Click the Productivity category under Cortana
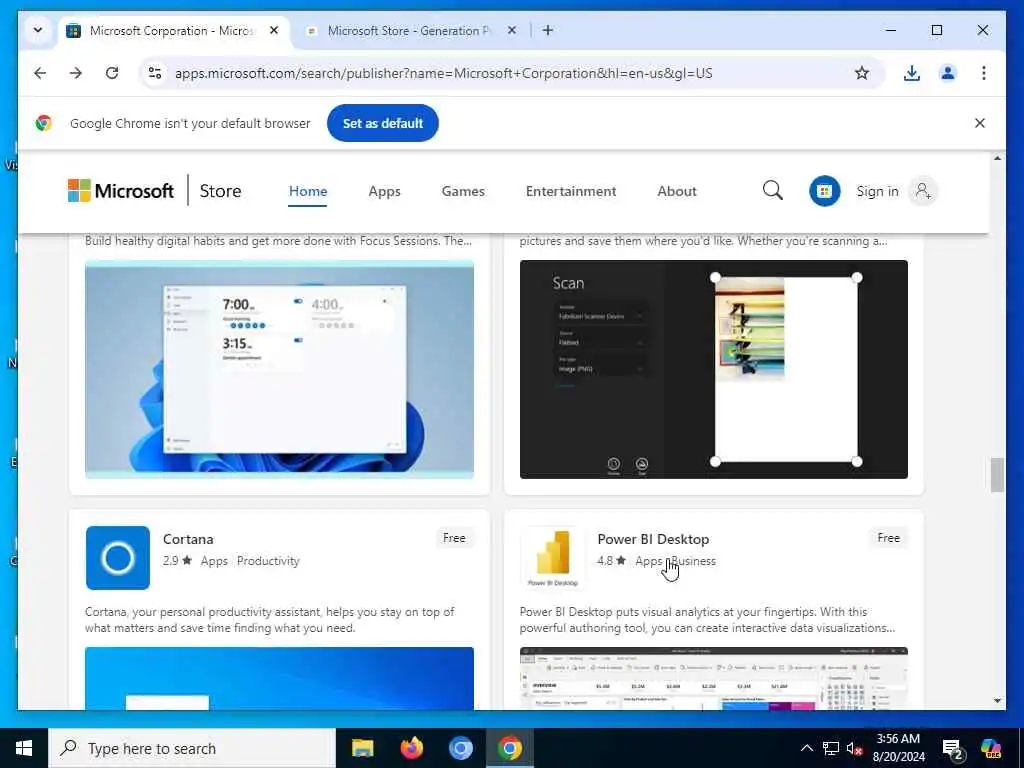 click(268, 561)
